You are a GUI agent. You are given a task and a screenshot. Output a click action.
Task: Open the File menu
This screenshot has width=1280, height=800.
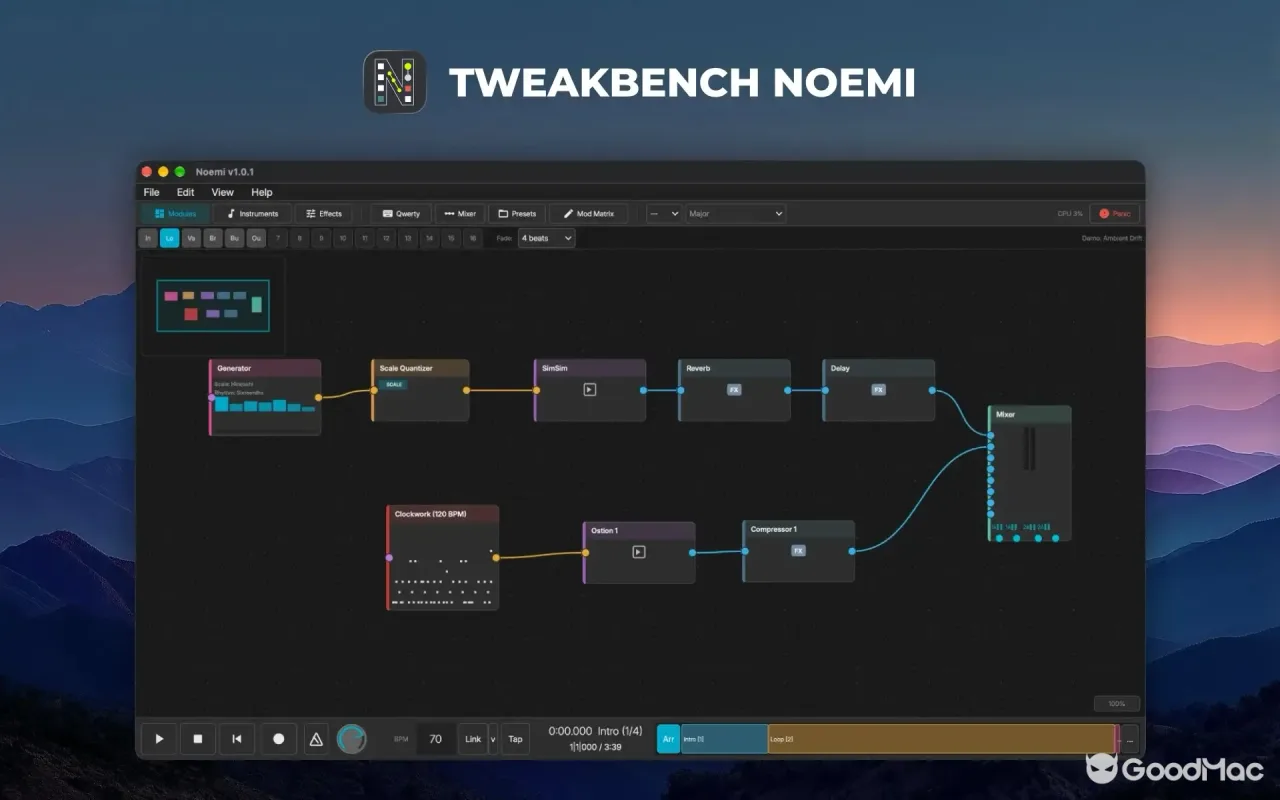(x=151, y=192)
